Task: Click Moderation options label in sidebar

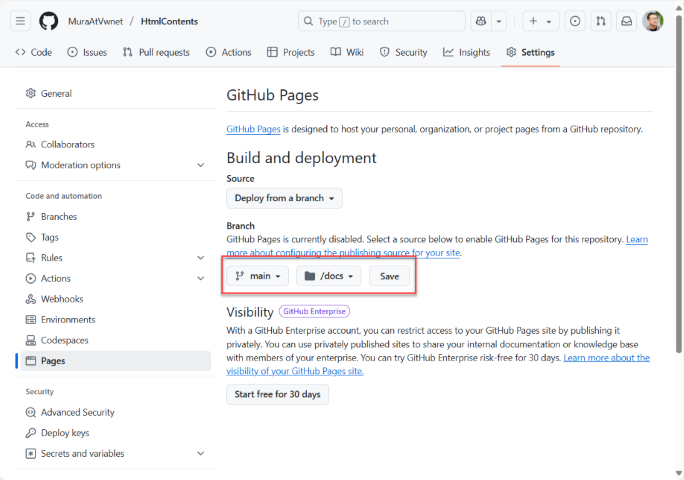Action: (81, 165)
